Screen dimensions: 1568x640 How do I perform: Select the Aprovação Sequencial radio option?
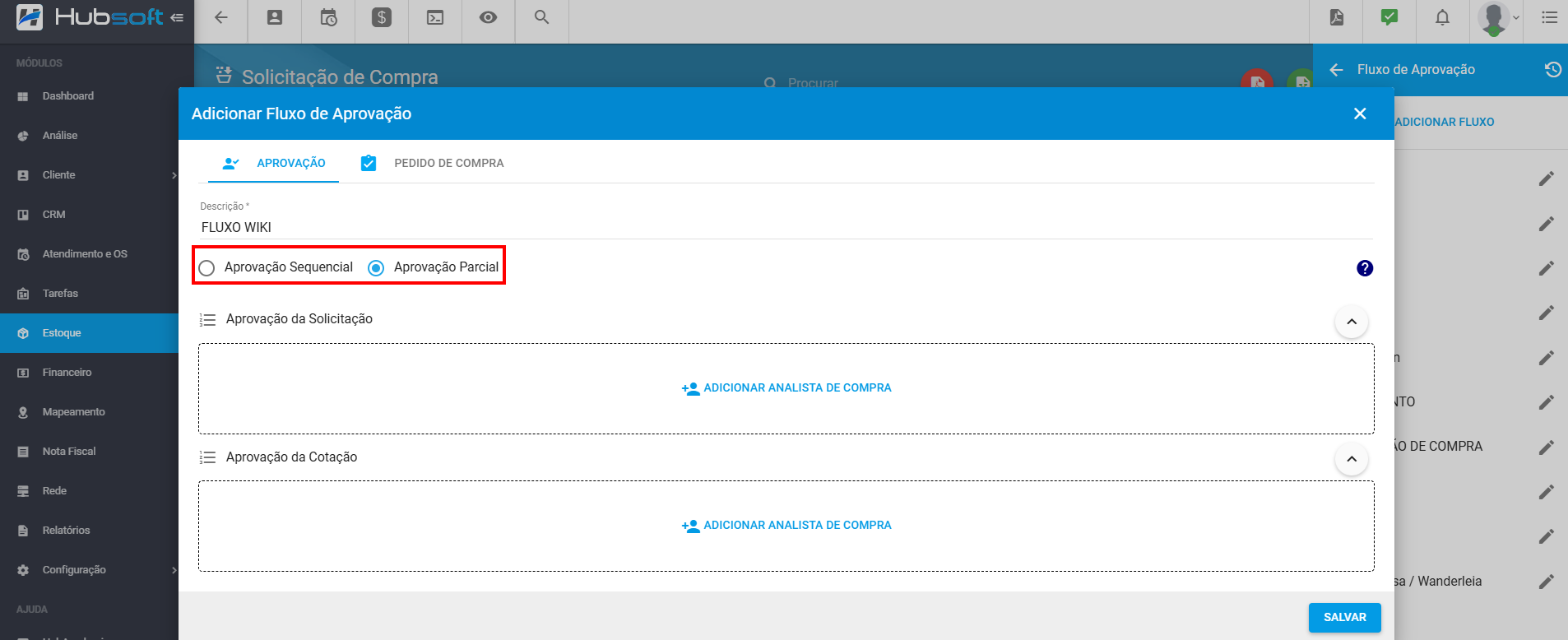206,268
